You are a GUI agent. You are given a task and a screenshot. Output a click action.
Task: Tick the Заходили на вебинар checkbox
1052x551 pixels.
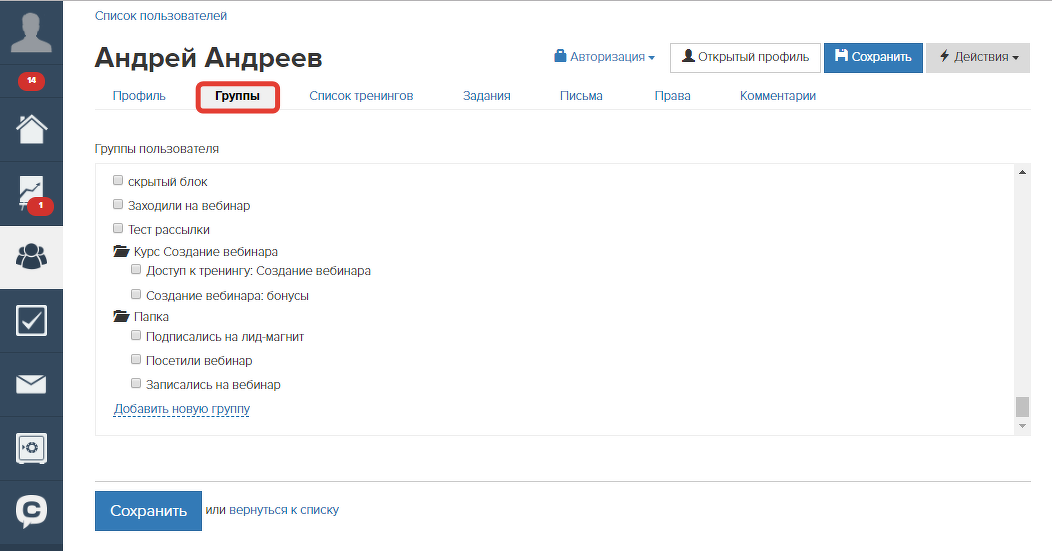[x=118, y=205]
